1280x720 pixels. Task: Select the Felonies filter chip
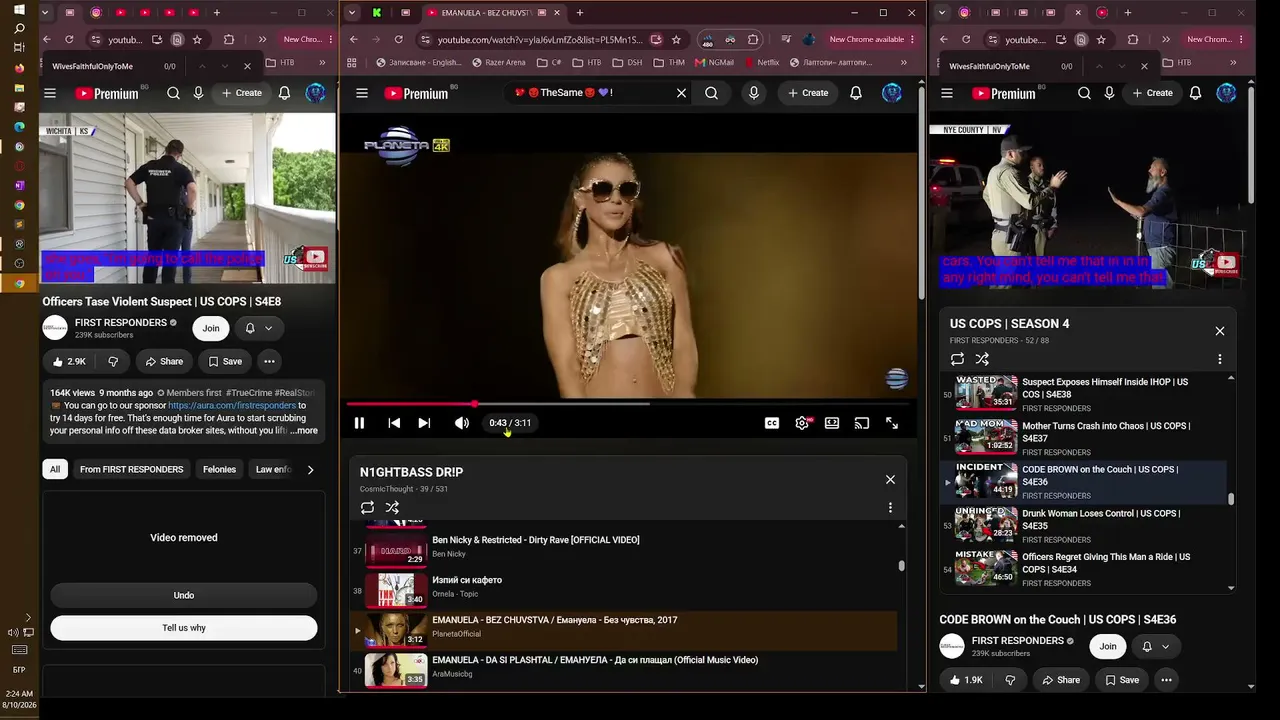click(219, 469)
